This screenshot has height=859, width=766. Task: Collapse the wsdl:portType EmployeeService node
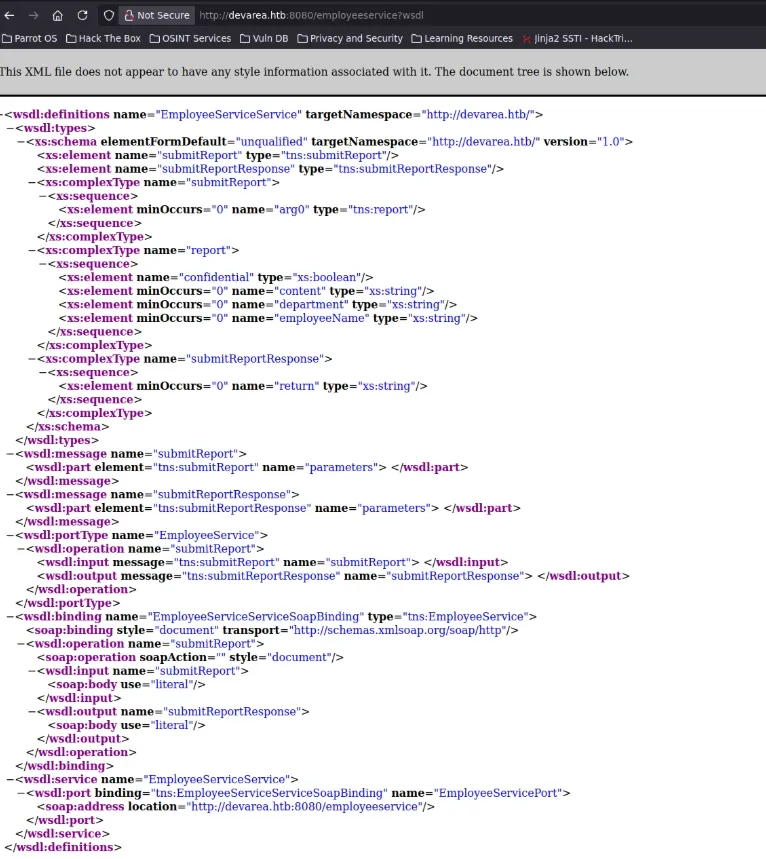[9, 535]
